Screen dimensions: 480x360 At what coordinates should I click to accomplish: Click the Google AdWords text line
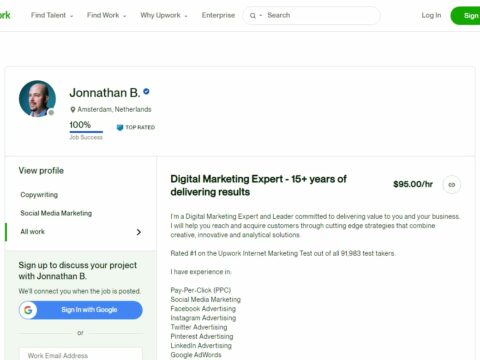tap(196, 355)
